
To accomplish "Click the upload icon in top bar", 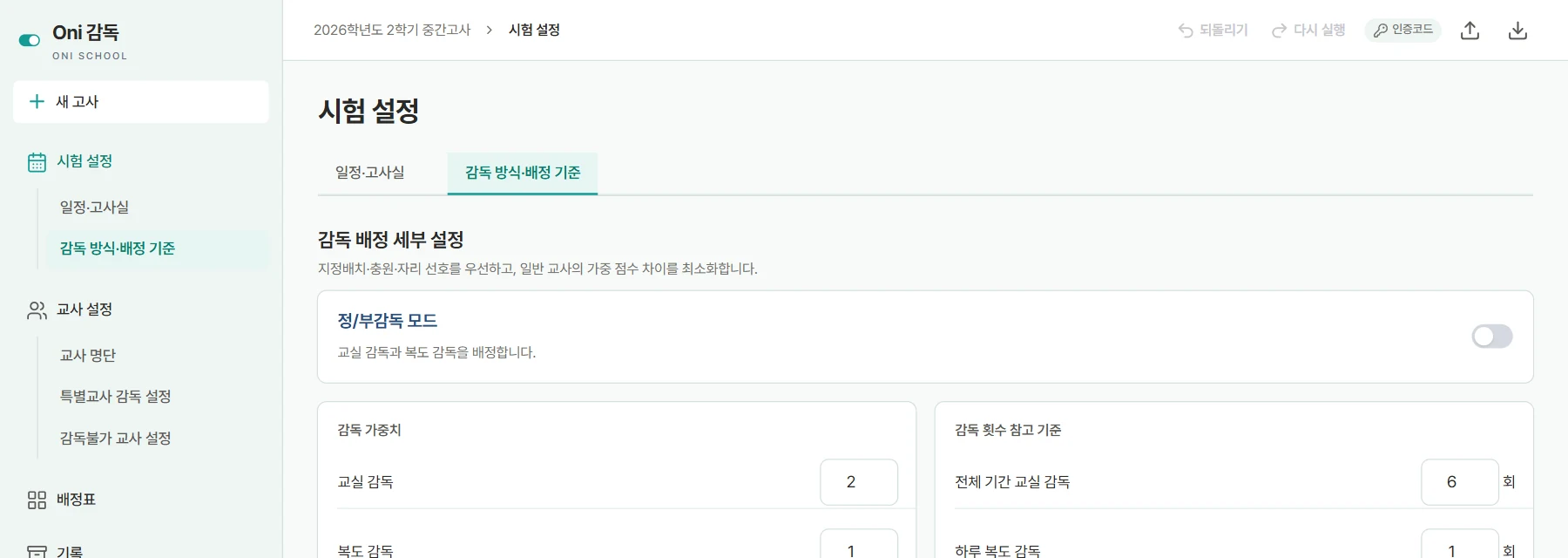I will click(x=1470, y=31).
